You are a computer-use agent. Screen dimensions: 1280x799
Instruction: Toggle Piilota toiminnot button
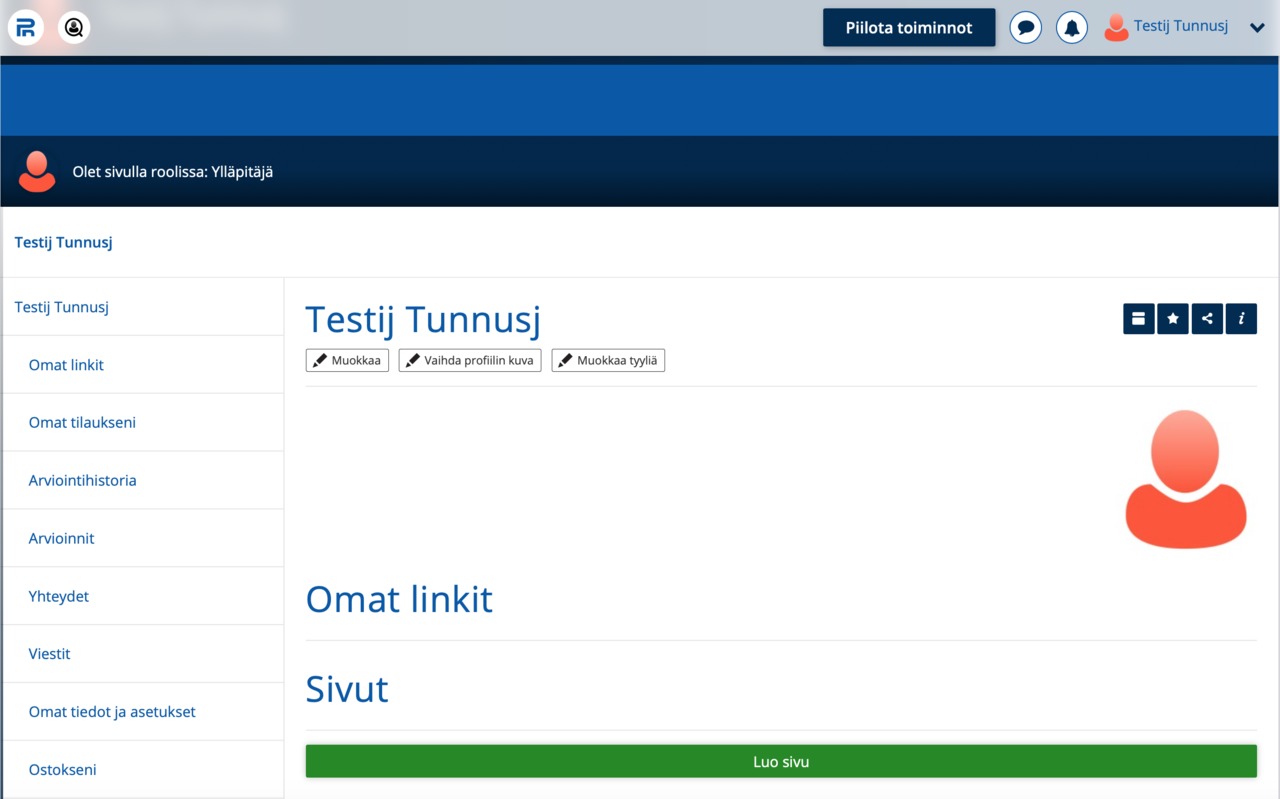(x=908, y=28)
